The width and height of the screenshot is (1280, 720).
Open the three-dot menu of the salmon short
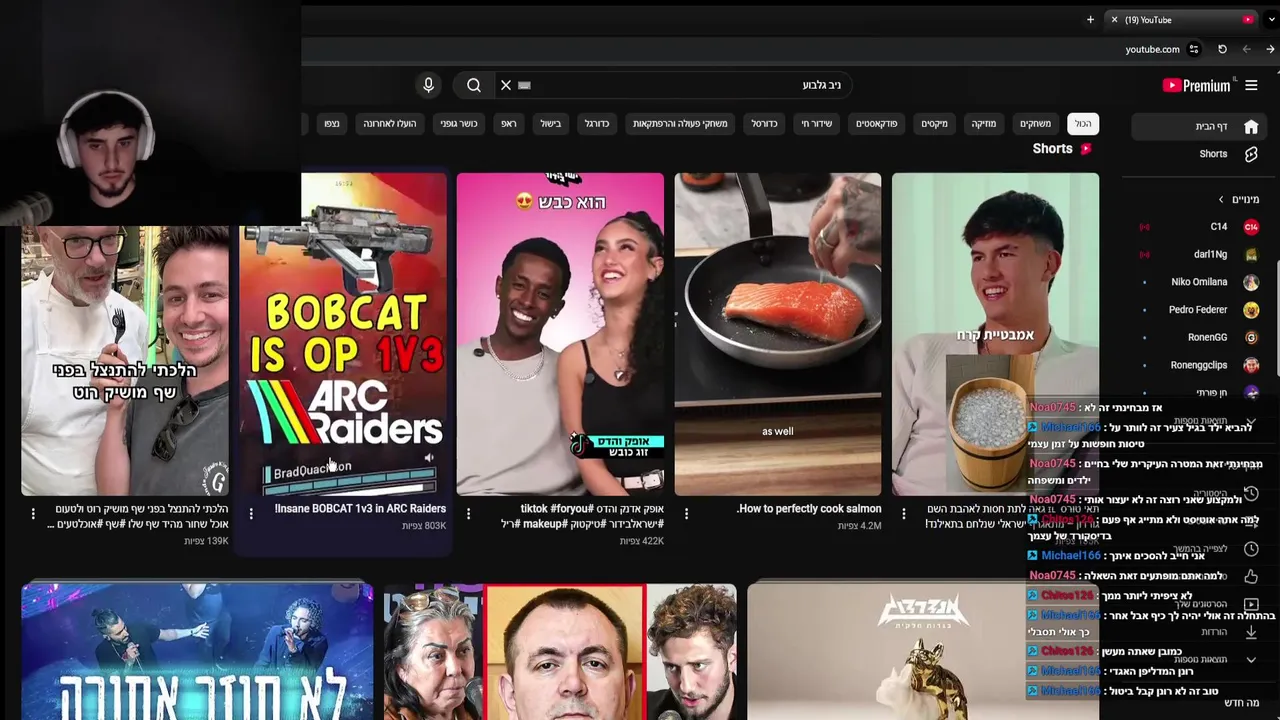686,514
